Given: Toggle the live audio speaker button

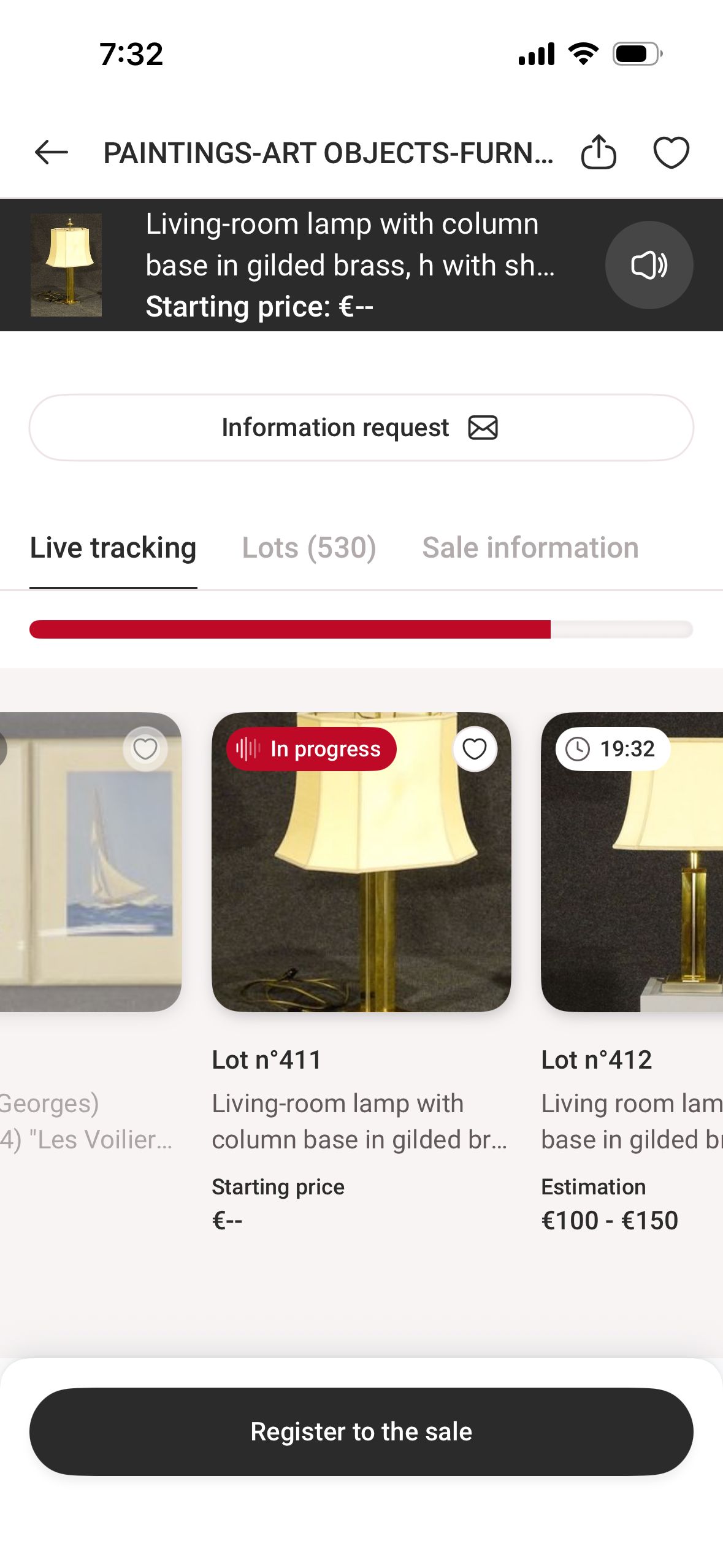Looking at the screenshot, I should (649, 265).
